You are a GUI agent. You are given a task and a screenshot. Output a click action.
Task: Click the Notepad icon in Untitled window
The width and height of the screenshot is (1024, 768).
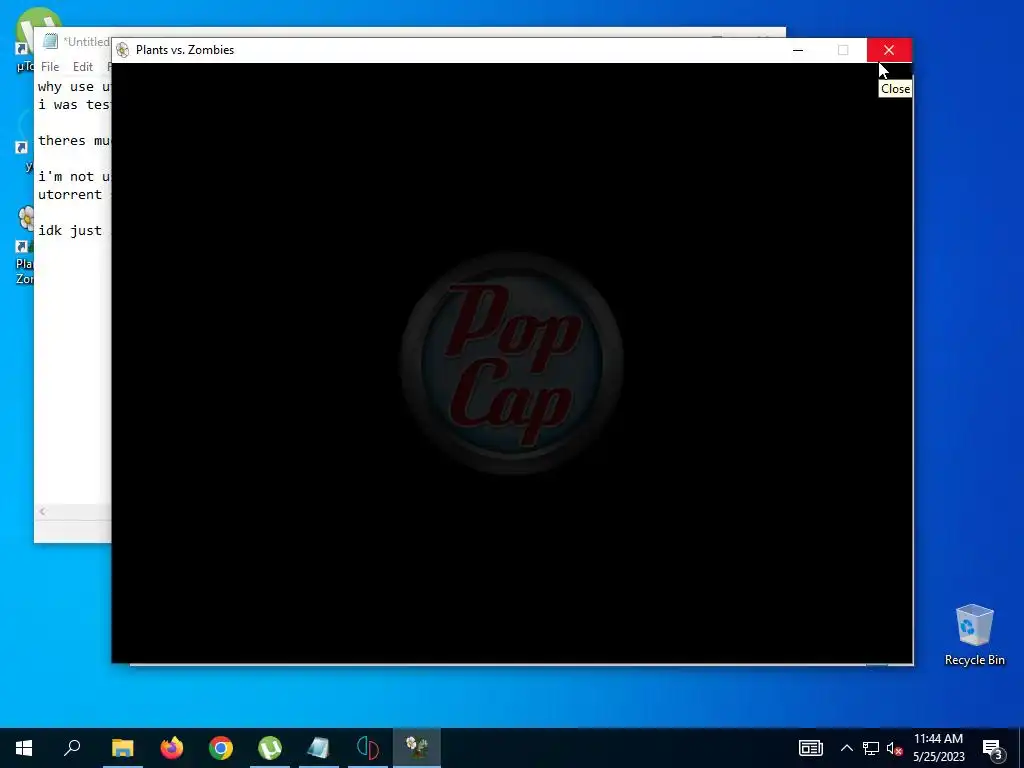50,41
